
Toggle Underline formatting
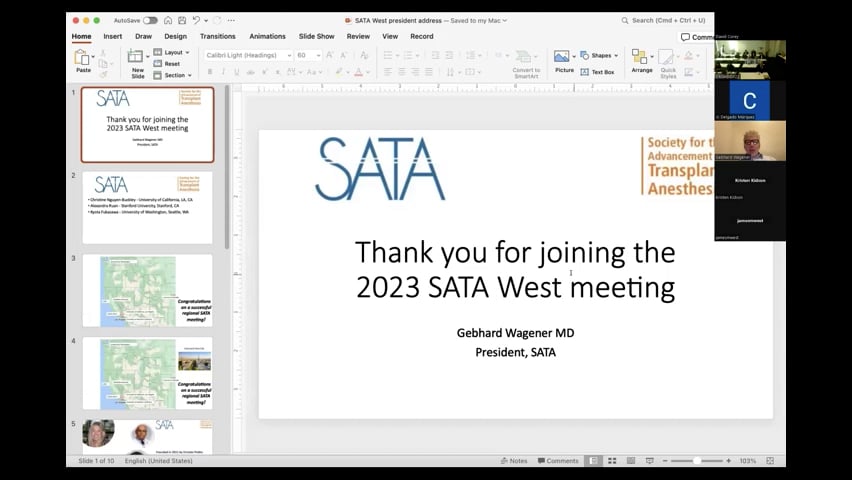click(x=236, y=72)
